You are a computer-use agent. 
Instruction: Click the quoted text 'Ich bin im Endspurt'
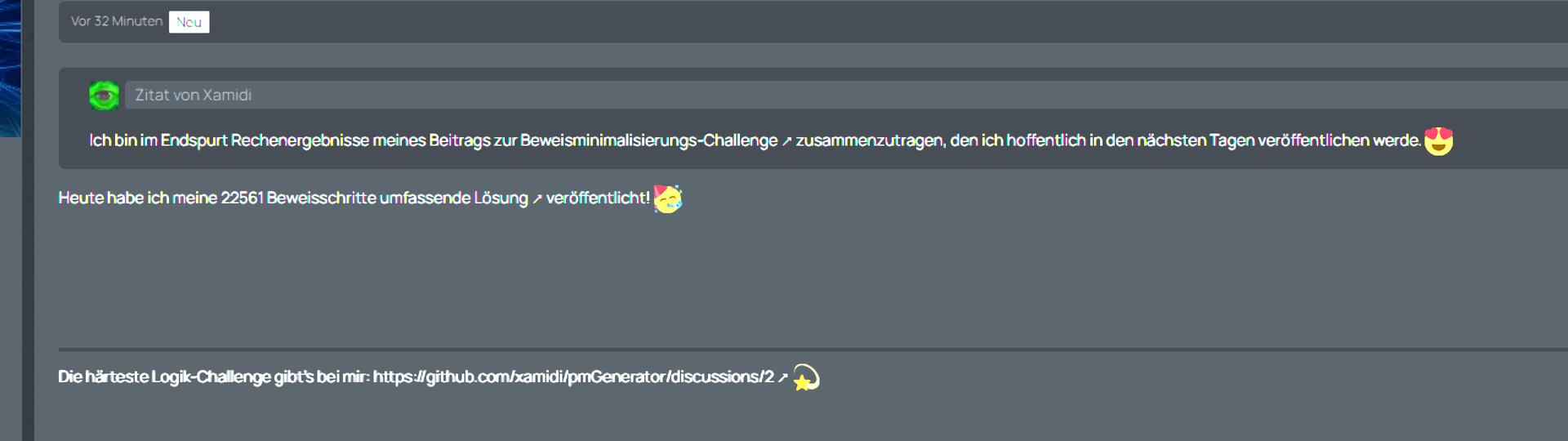(x=158, y=140)
